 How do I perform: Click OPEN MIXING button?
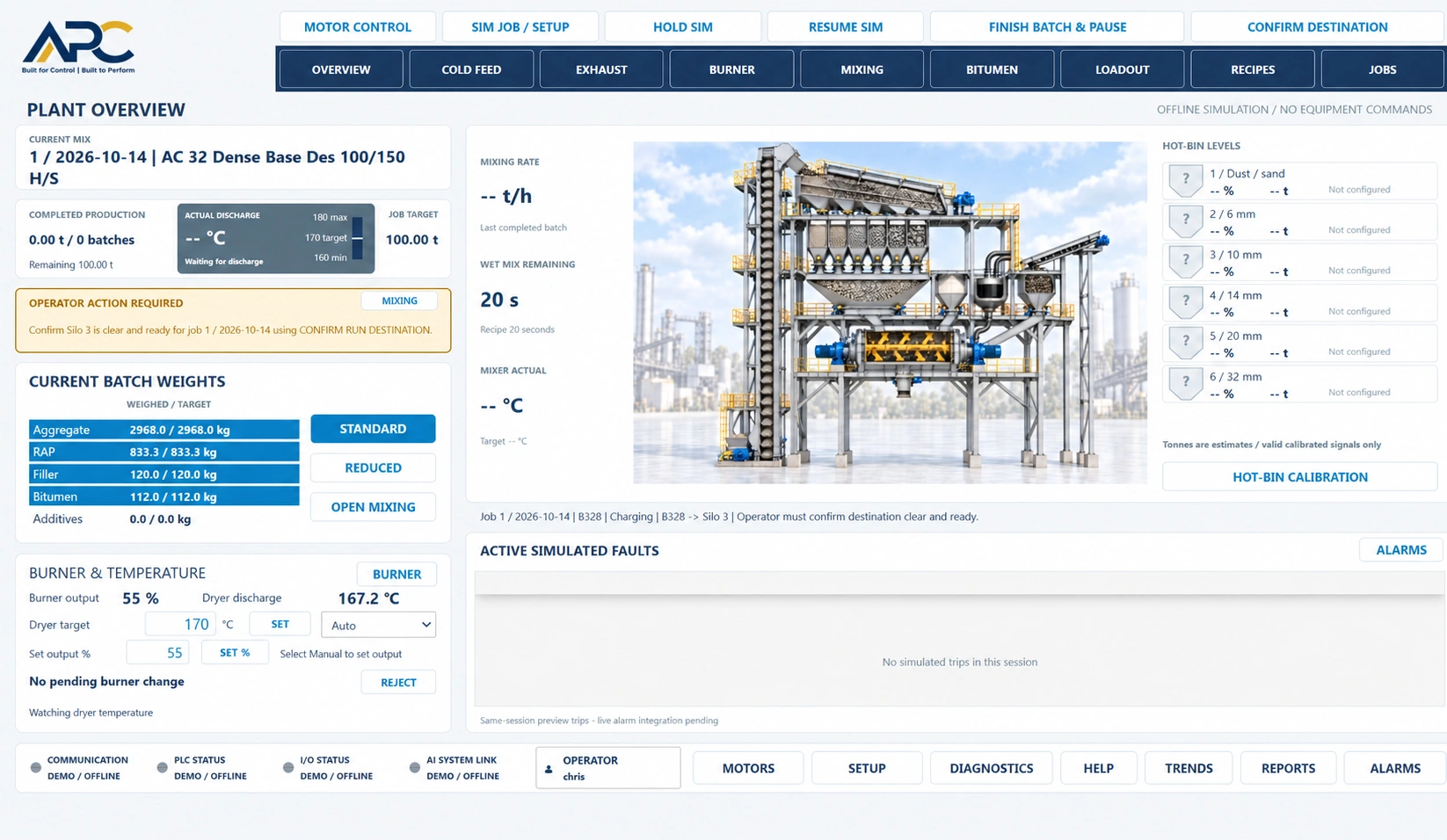[373, 507]
